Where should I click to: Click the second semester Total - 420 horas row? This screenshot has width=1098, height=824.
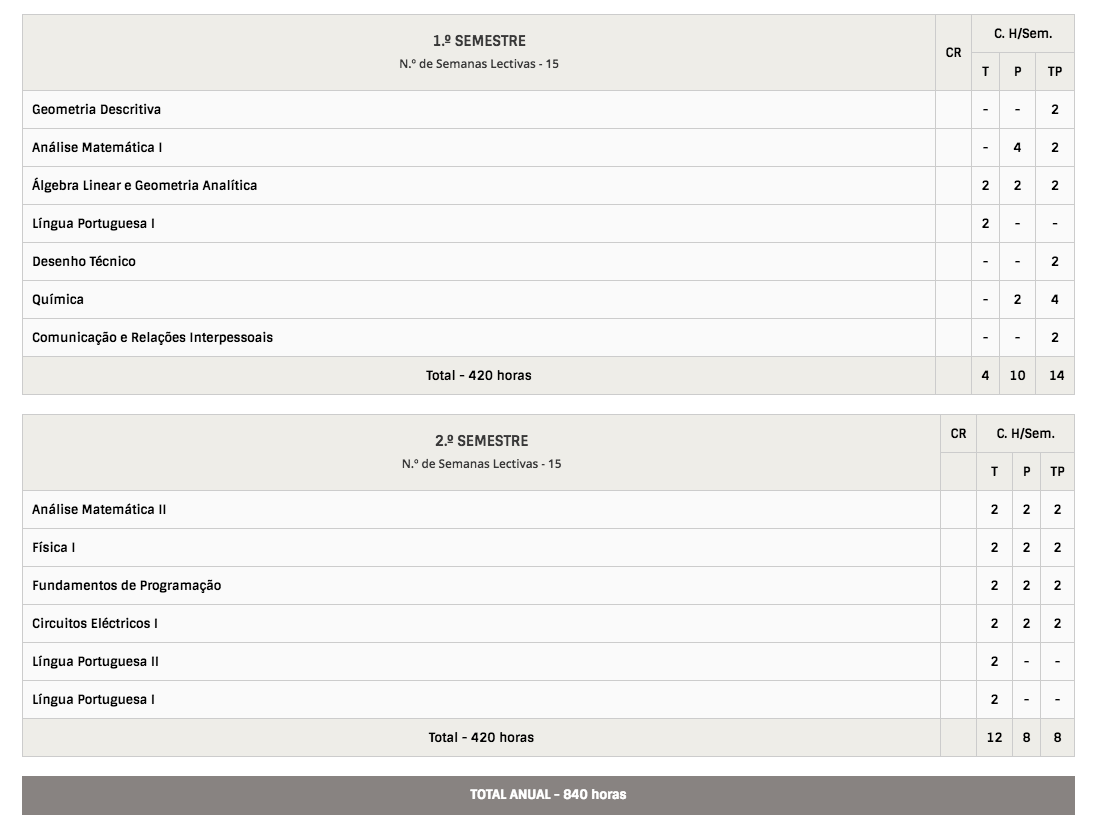click(481, 737)
